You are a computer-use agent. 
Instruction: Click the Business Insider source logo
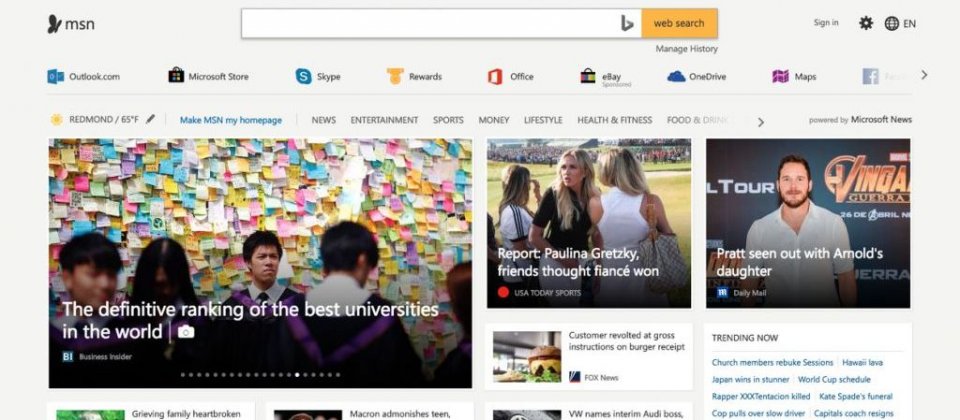[67, 356]
